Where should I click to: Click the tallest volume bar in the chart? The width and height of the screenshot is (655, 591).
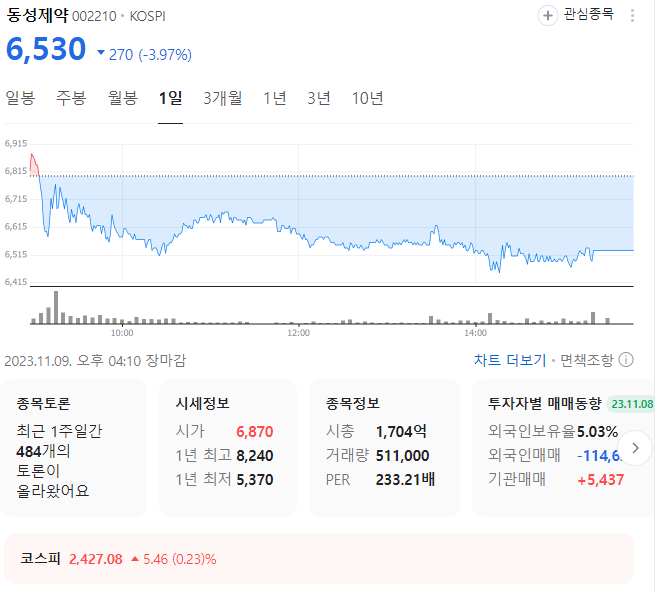[x=56, y=307]
